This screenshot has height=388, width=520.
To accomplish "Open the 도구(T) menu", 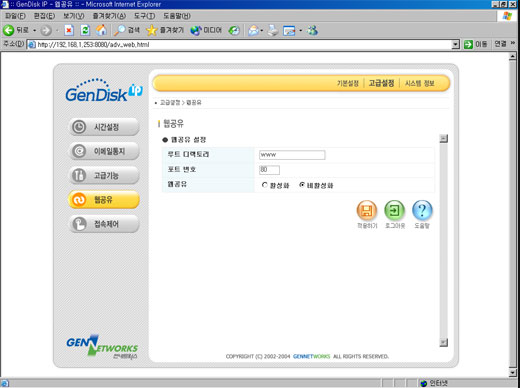I will tap(144, 16).
